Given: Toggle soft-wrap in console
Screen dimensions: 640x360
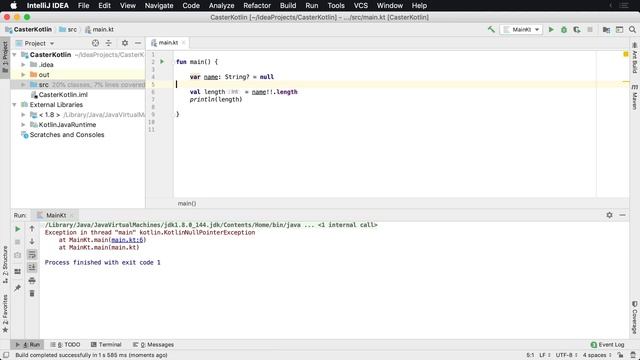Looking at the screenshot, I should pos(32,255).
